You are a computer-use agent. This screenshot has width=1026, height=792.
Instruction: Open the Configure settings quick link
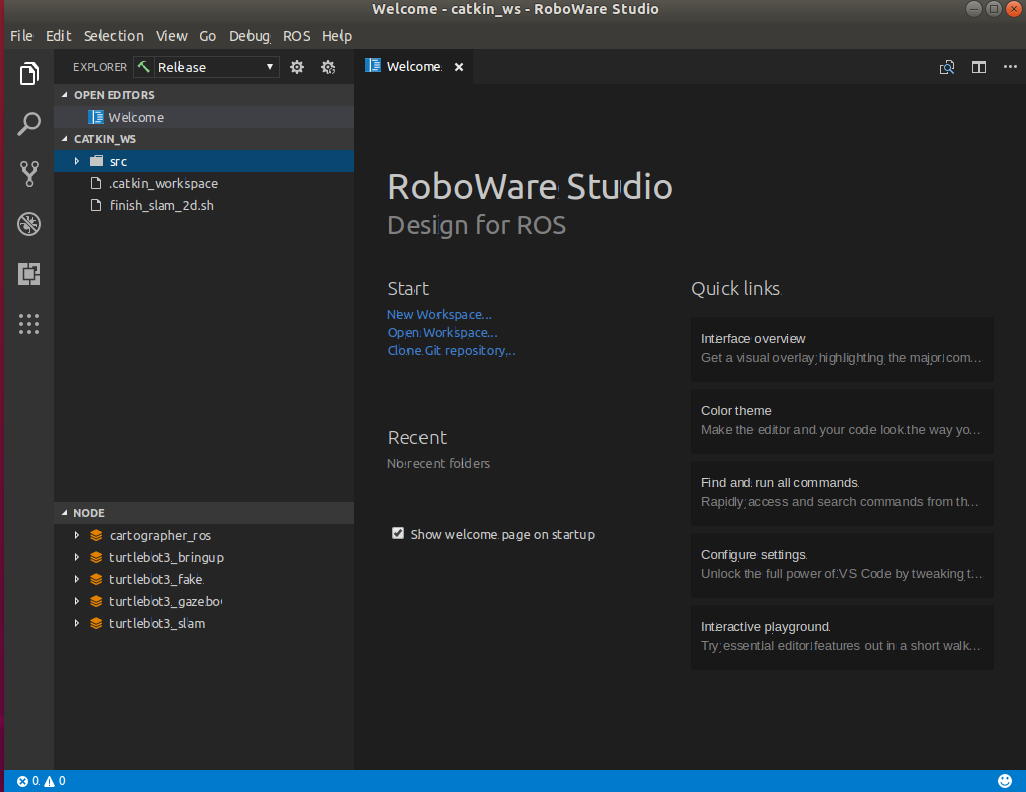[842, 565]
